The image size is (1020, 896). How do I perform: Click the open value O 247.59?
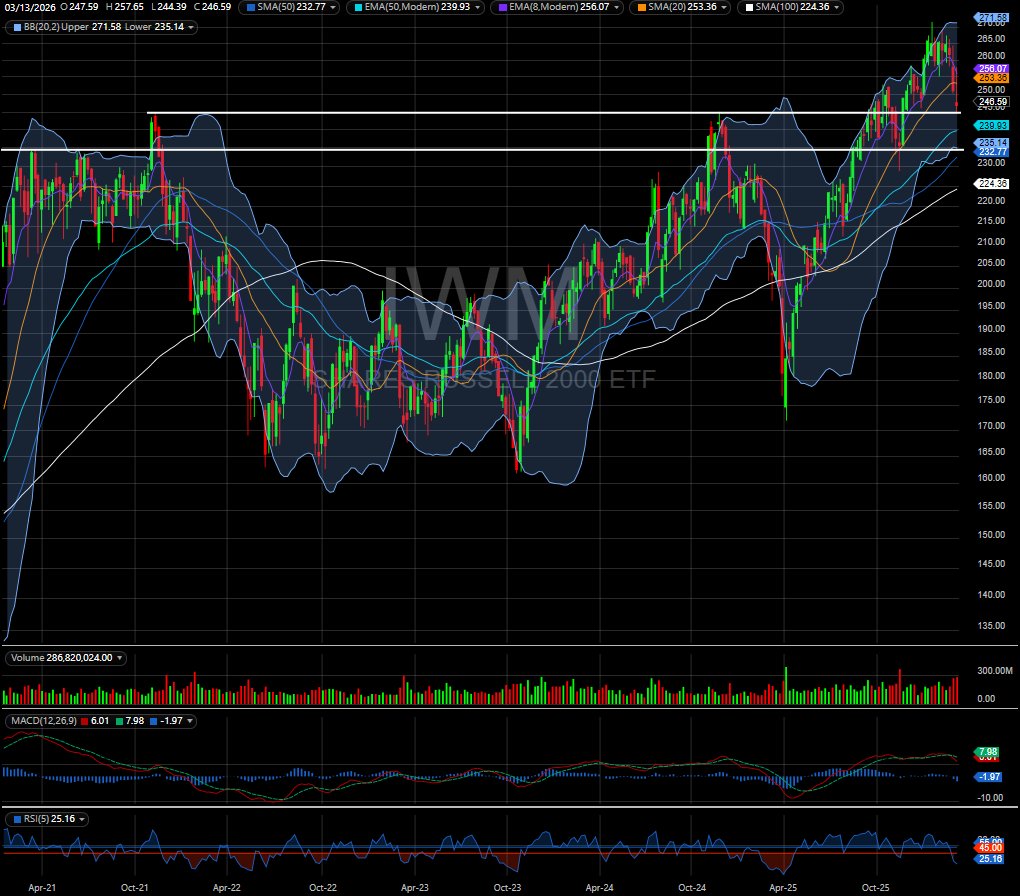point(79,7)
